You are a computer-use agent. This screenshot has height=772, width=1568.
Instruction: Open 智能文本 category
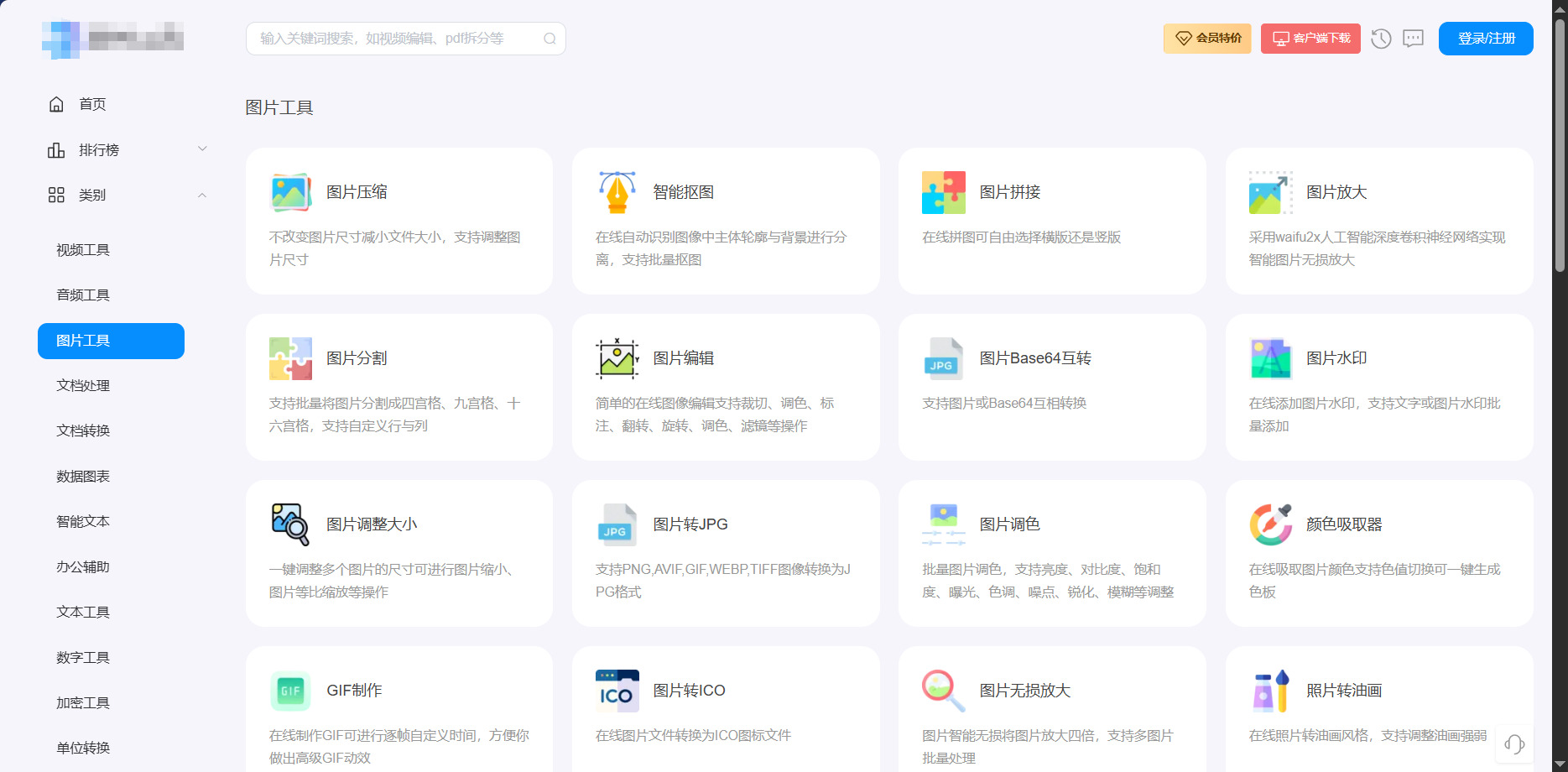point(83,522)
